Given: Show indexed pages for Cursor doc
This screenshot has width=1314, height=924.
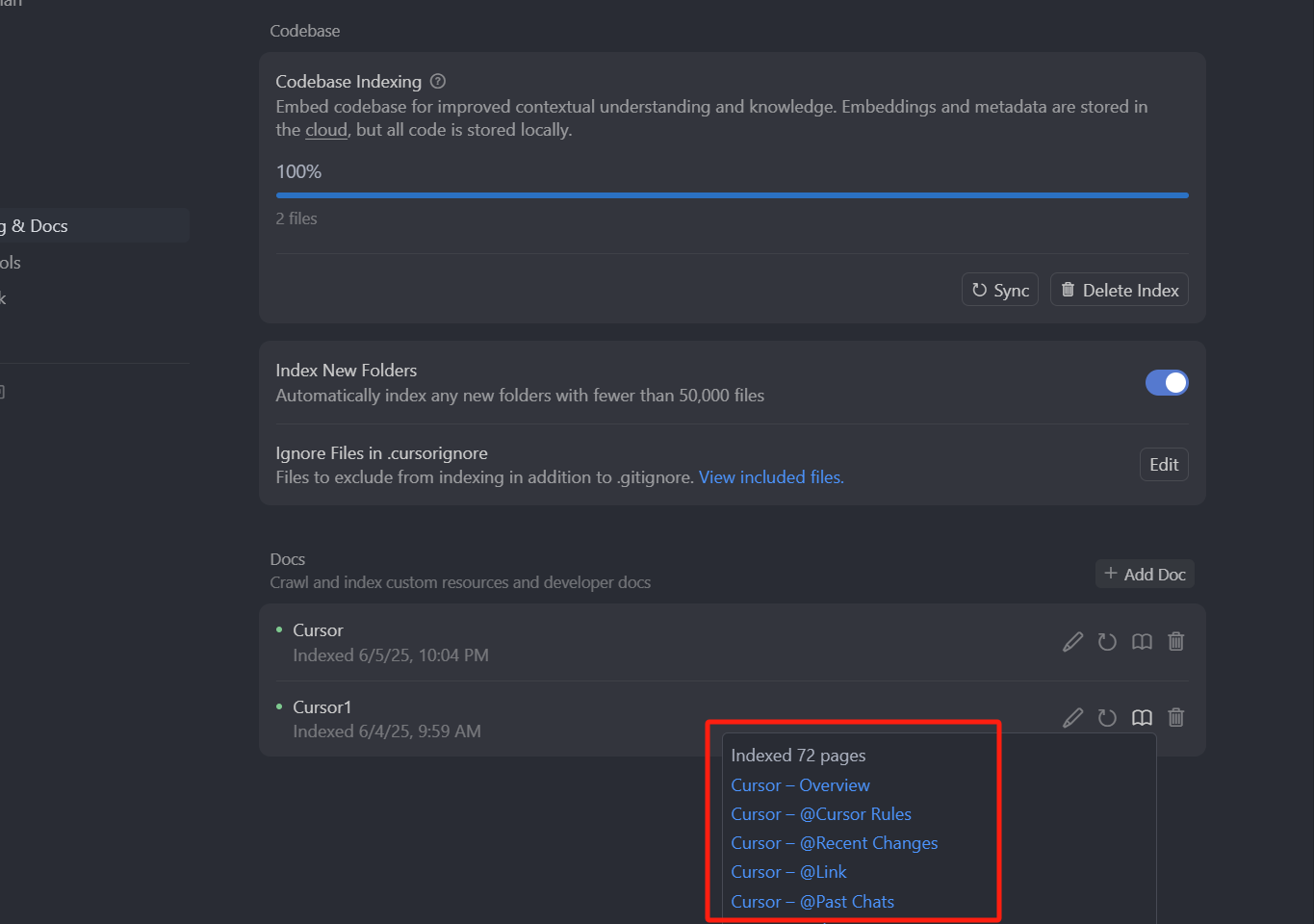Looking at the screenshot, I should 1142,642.
